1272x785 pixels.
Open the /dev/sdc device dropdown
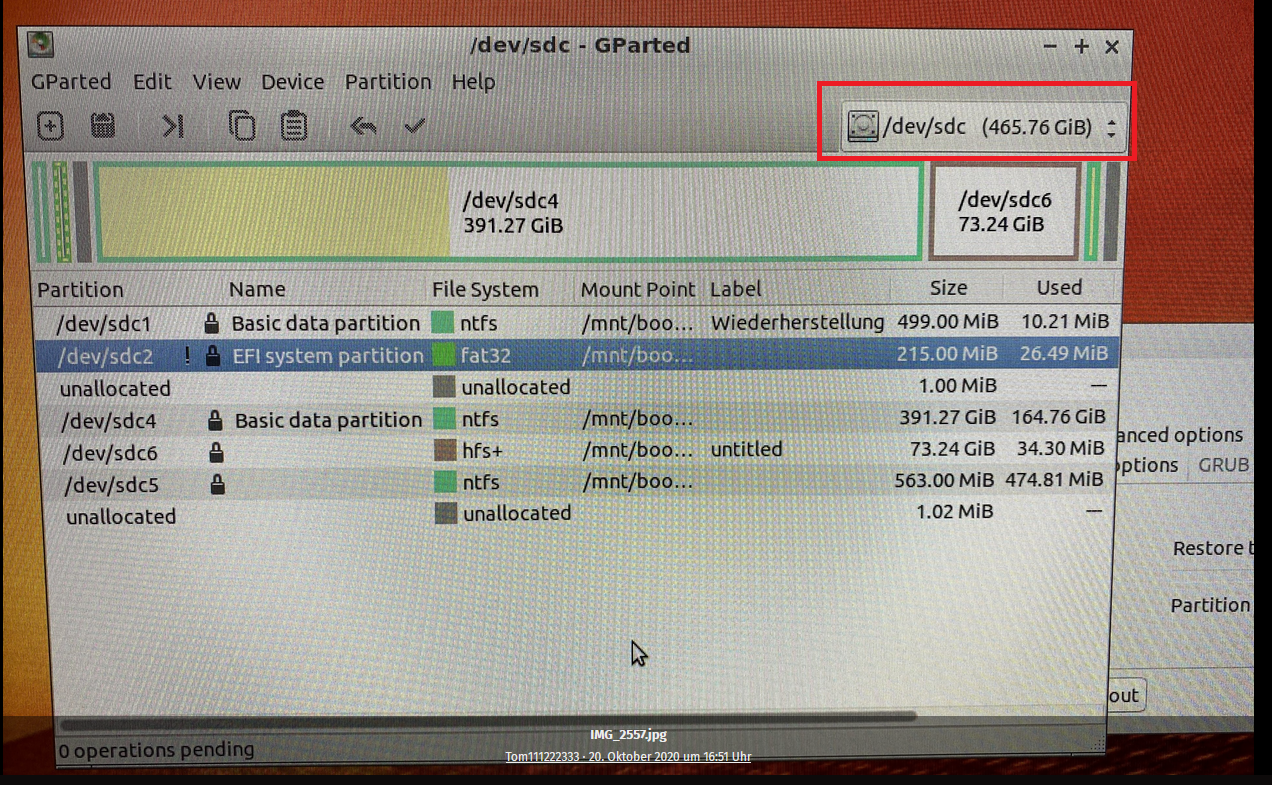[x=983, y=127]
